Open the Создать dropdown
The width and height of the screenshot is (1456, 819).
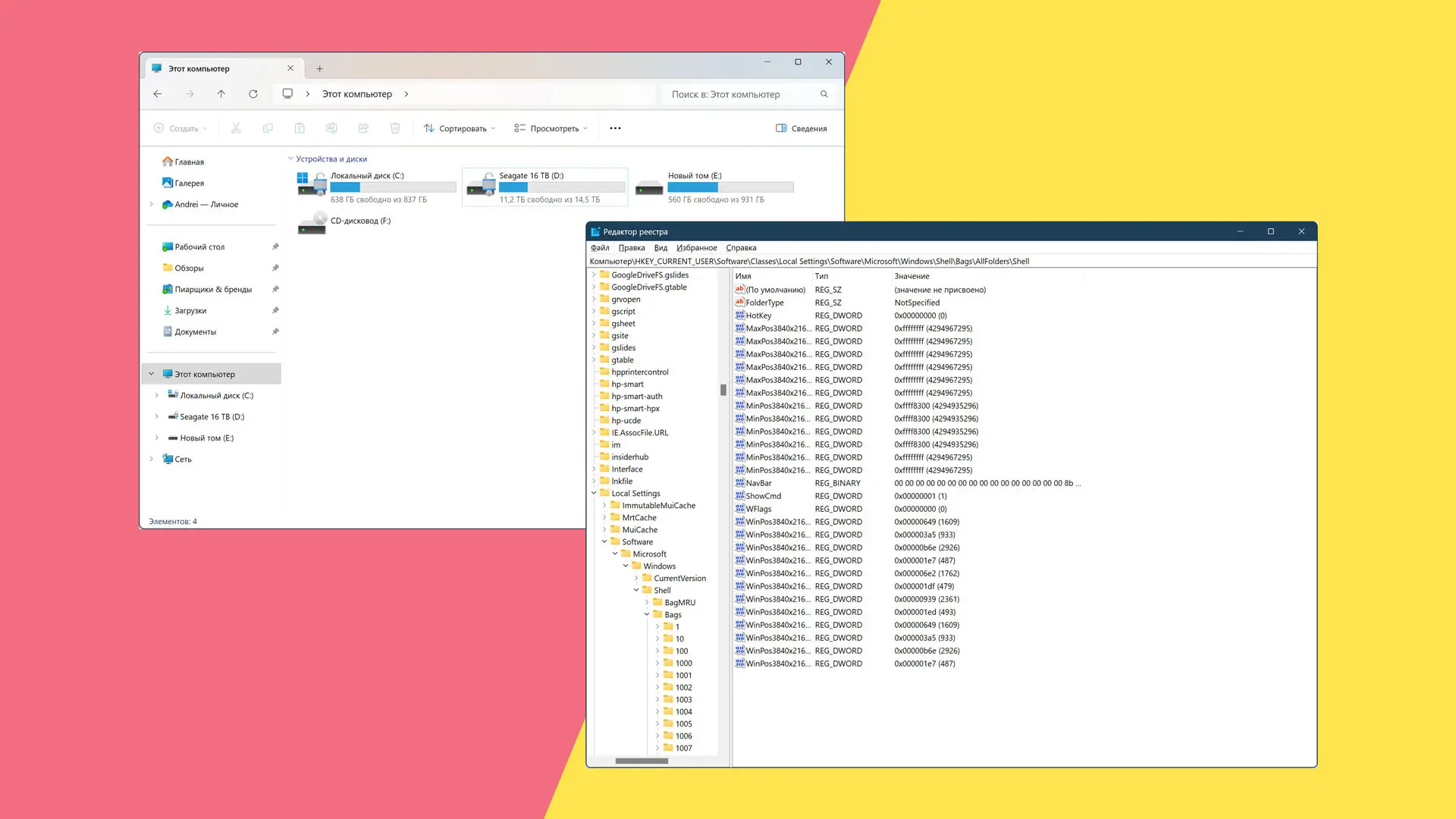click(180, 128)
